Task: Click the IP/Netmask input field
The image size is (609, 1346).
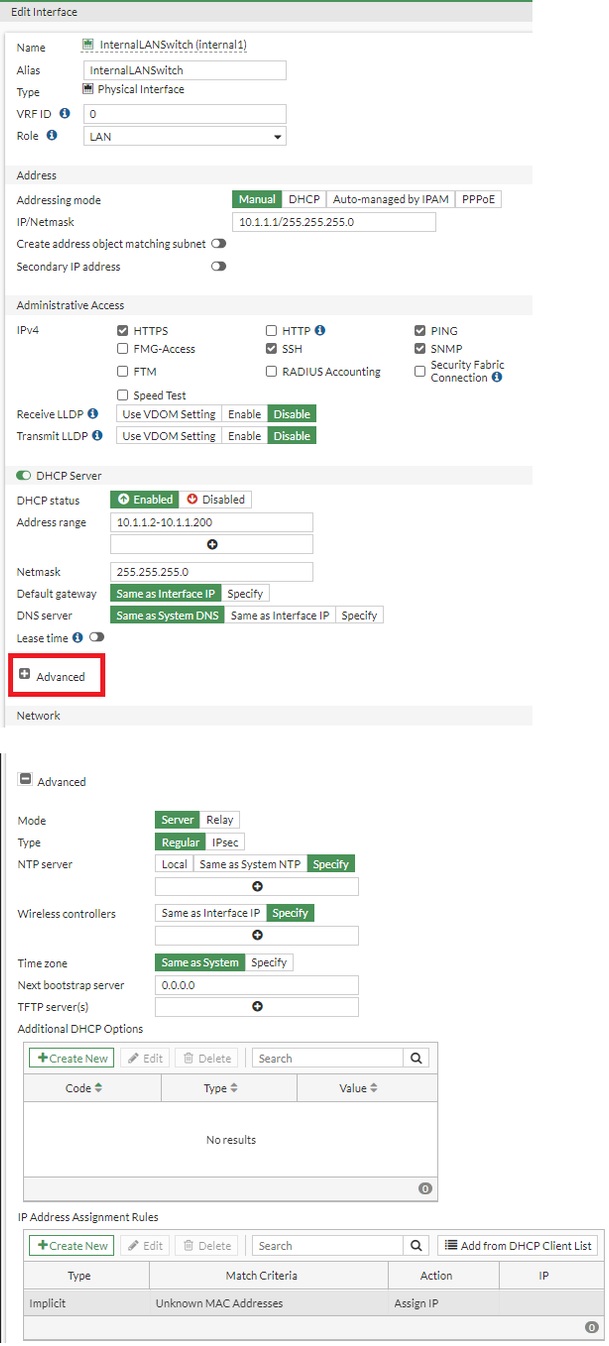Action: click(x=334, y=222)
